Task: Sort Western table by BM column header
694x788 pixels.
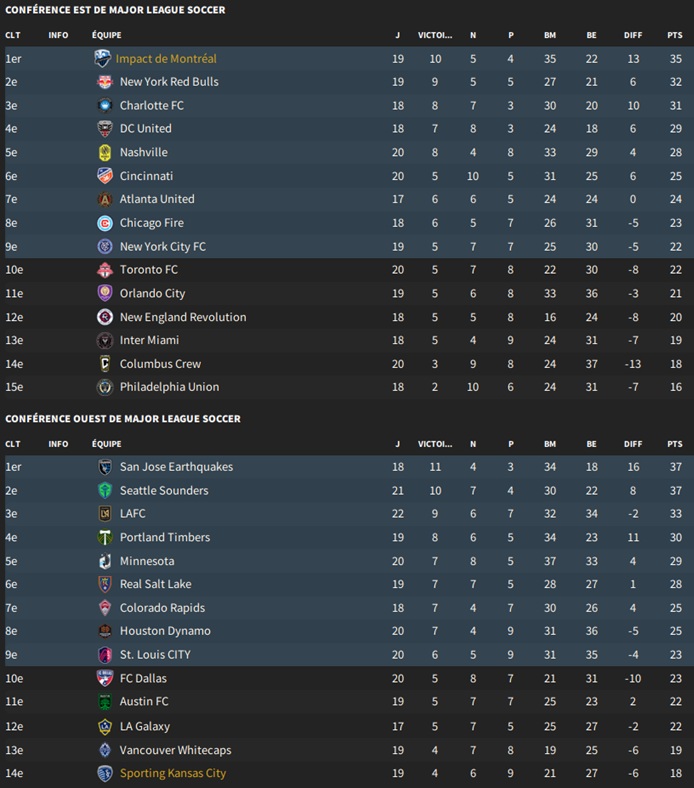Action: pos(549,443)
